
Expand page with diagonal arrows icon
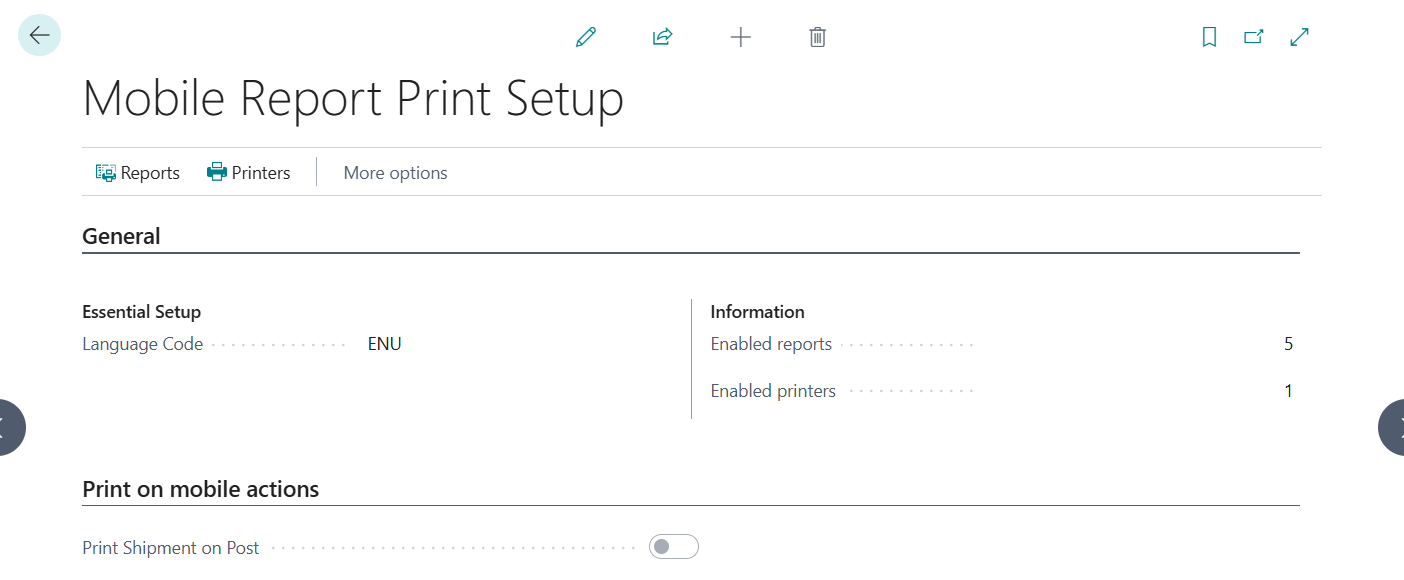point(1300,37)
